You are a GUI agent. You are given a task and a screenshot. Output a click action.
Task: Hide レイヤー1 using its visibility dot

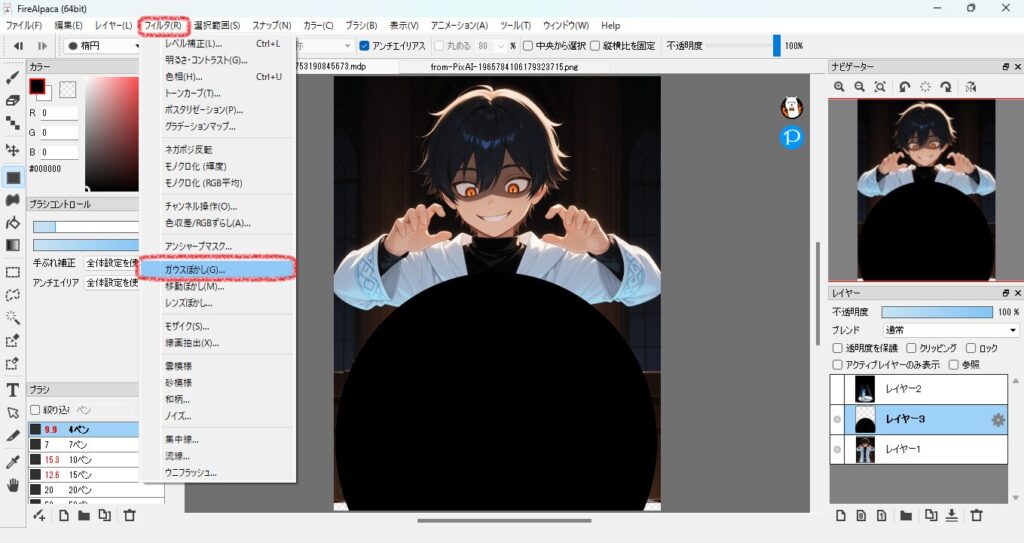(838, 450)
